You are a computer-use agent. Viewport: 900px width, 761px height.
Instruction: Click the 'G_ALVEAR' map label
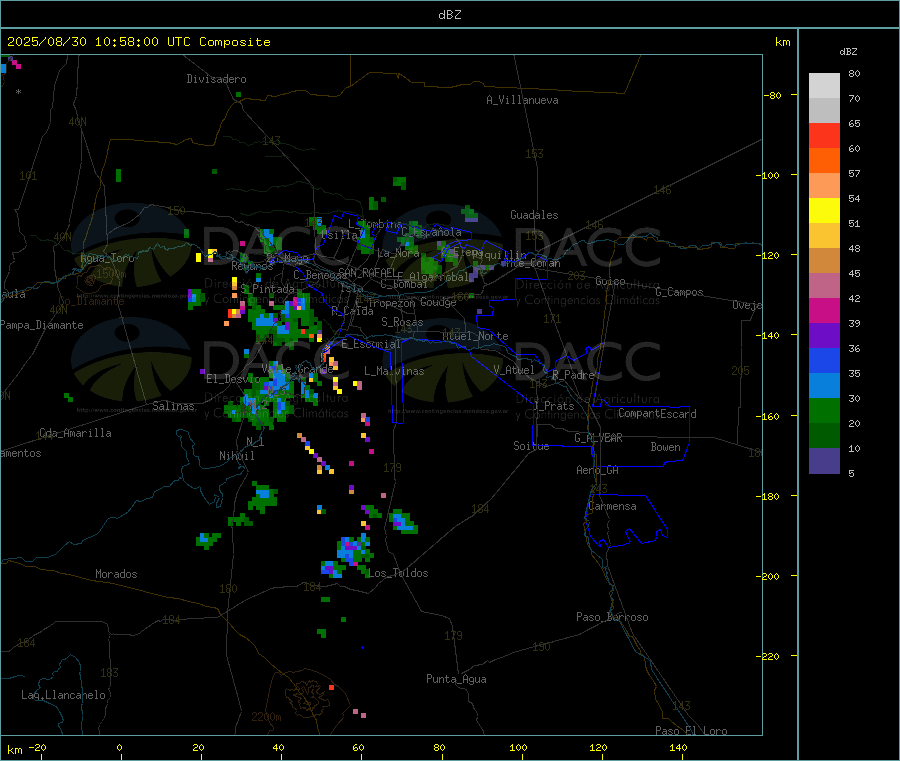[x=598, y=438]
